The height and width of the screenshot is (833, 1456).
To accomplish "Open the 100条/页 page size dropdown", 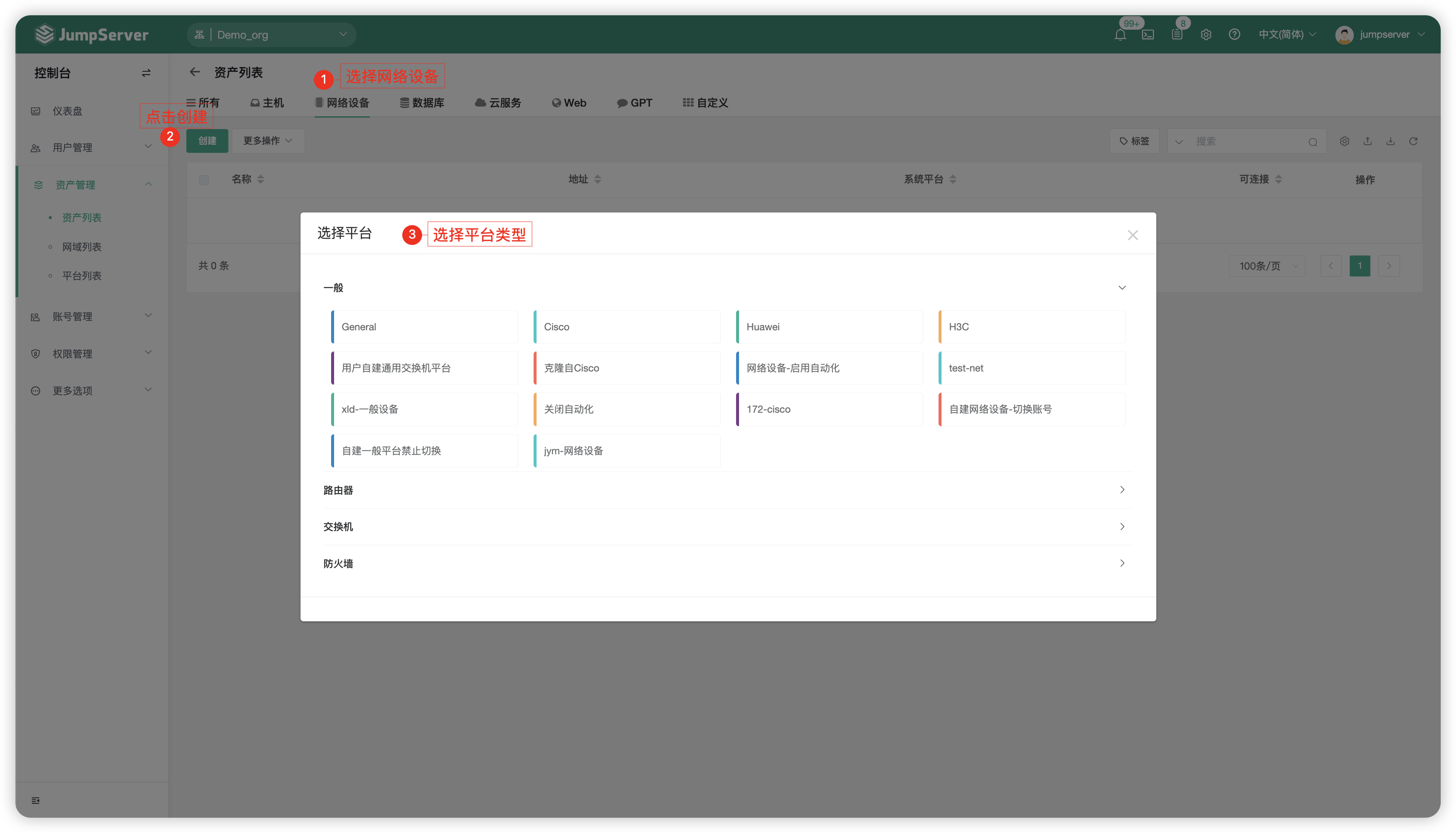I will [x=1267, y=266].
